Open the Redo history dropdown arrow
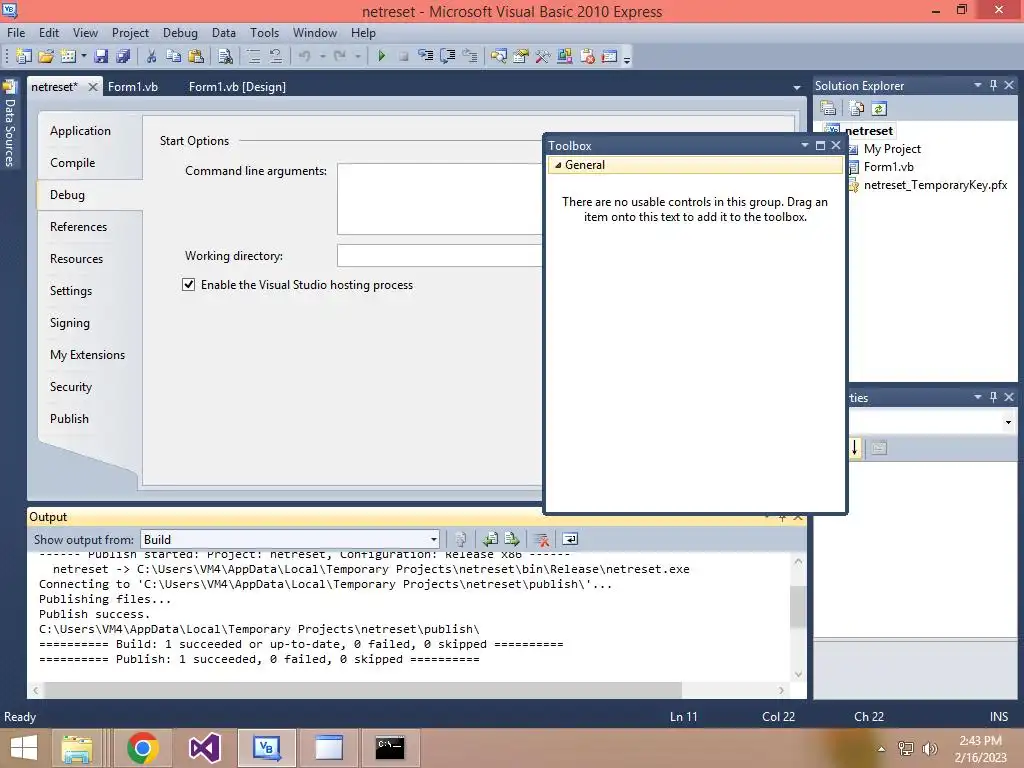 pyautogui.click(x=358, y=56)
